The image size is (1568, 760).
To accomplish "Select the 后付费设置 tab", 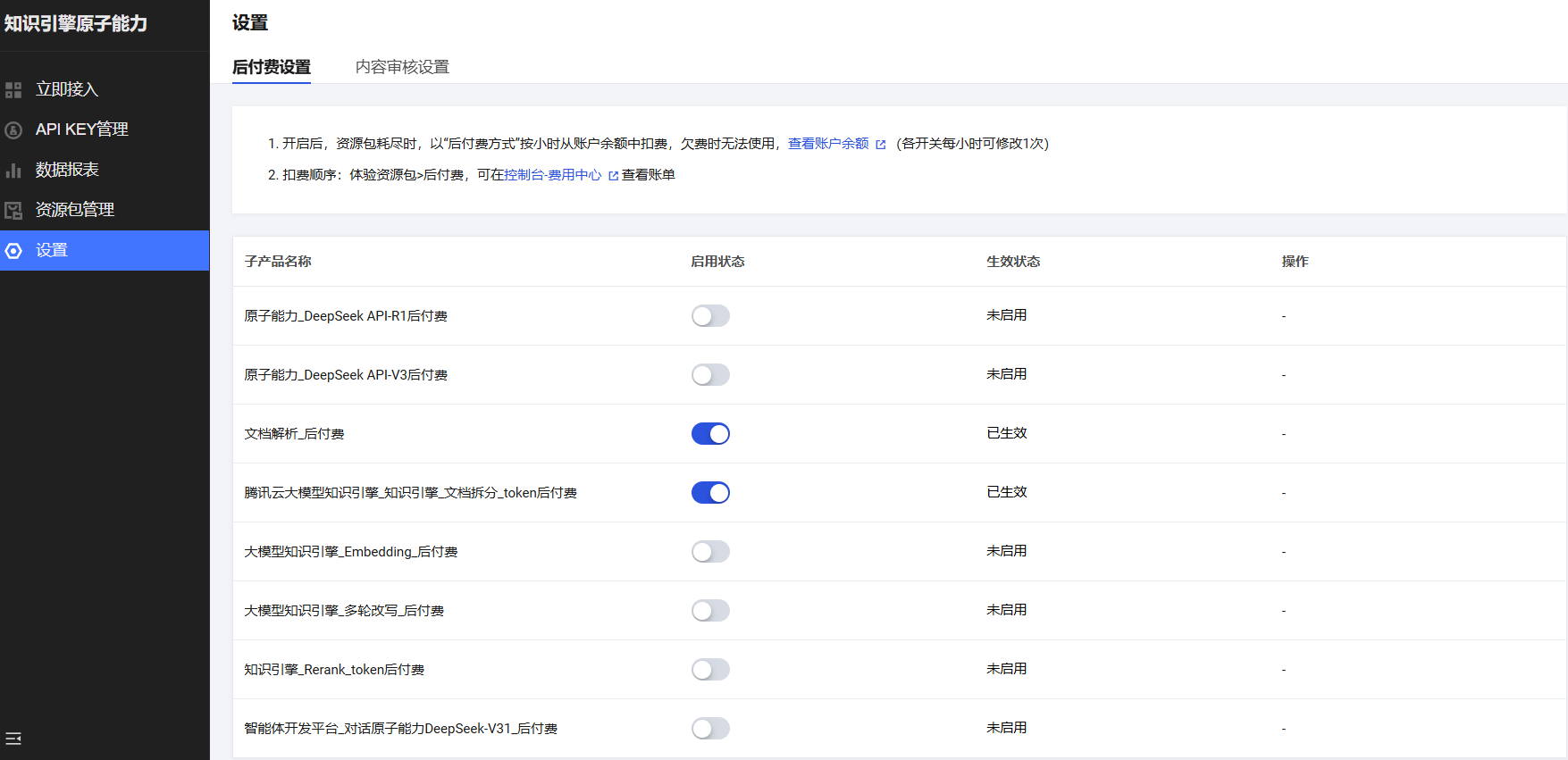I will tap(272, 67).
